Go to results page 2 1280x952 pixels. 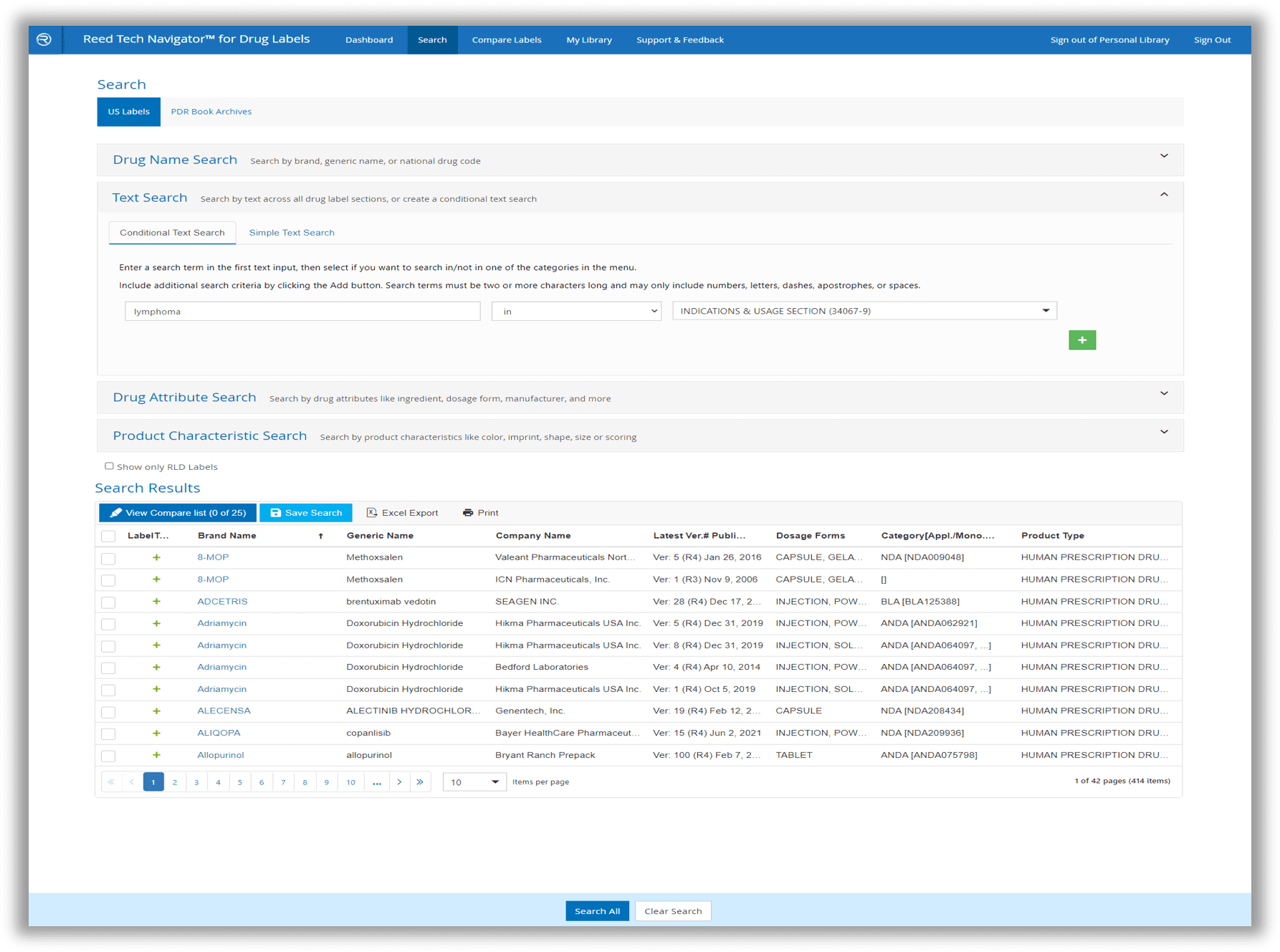coord(175,782)
